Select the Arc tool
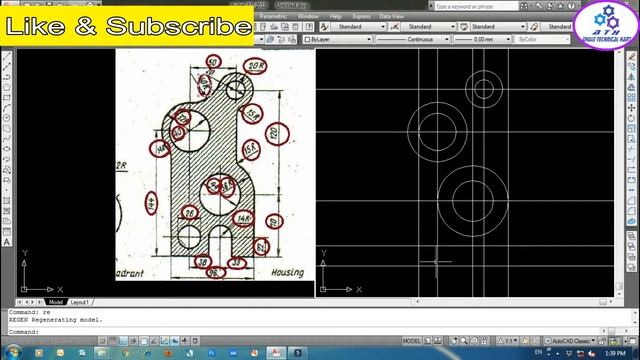Viewport: 640px width, 360px height. coord(7,107)
